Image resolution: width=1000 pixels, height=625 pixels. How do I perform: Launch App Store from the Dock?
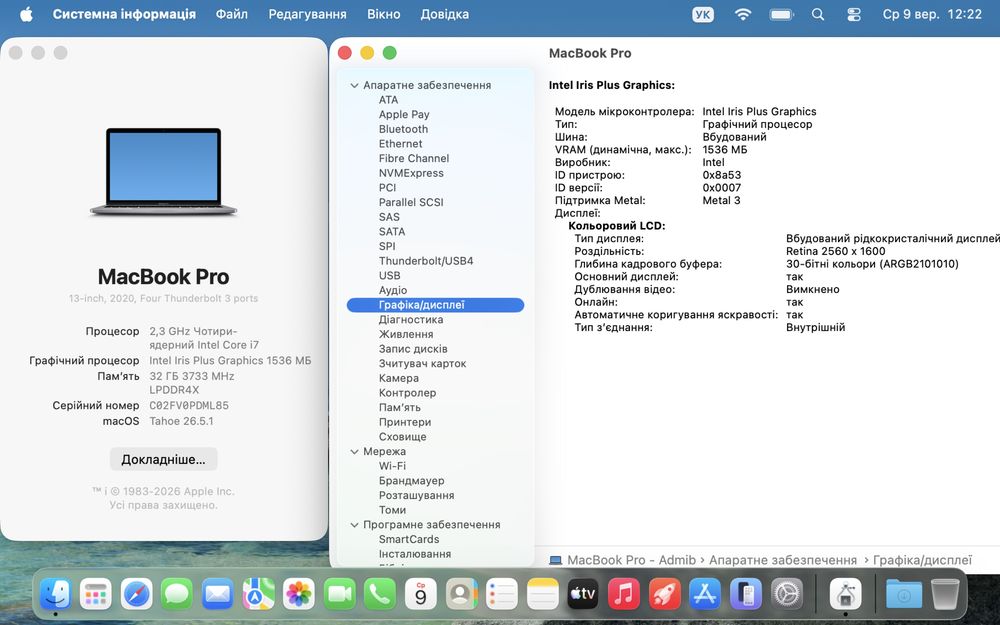click(x=705, y=594)
